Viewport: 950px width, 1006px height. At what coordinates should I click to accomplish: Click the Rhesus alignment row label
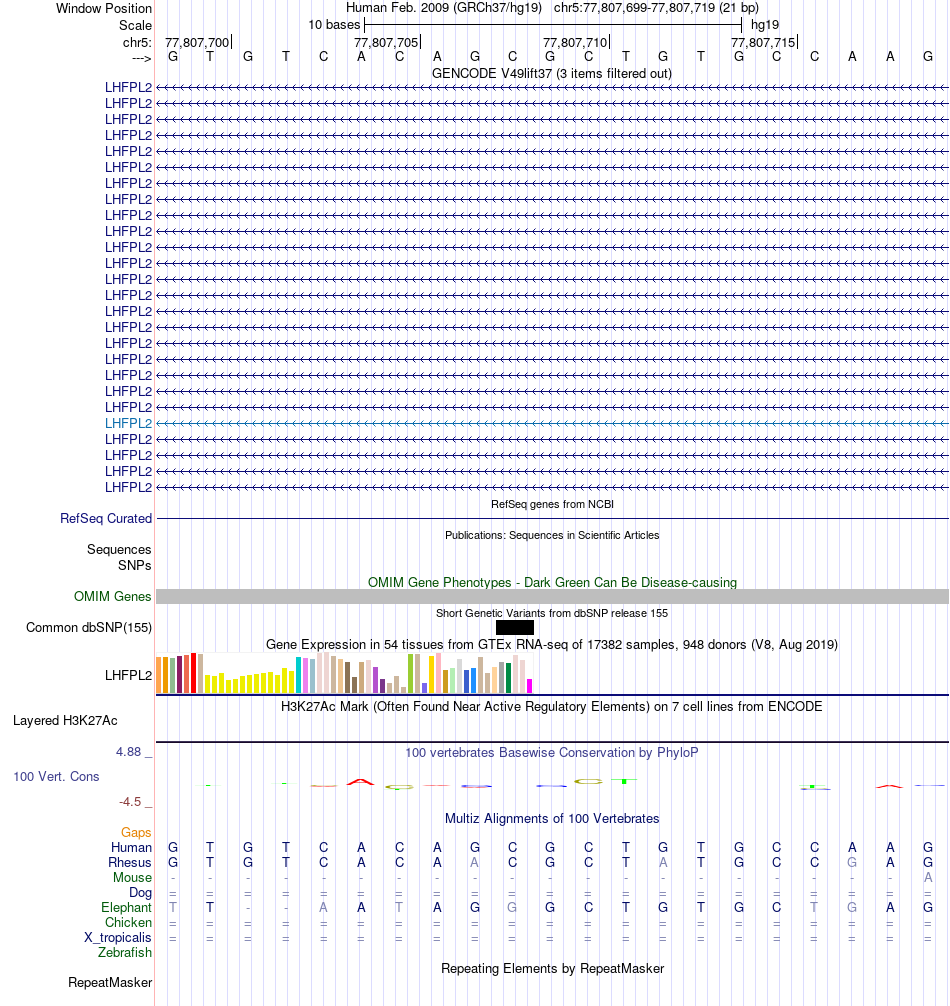point(130,863)
